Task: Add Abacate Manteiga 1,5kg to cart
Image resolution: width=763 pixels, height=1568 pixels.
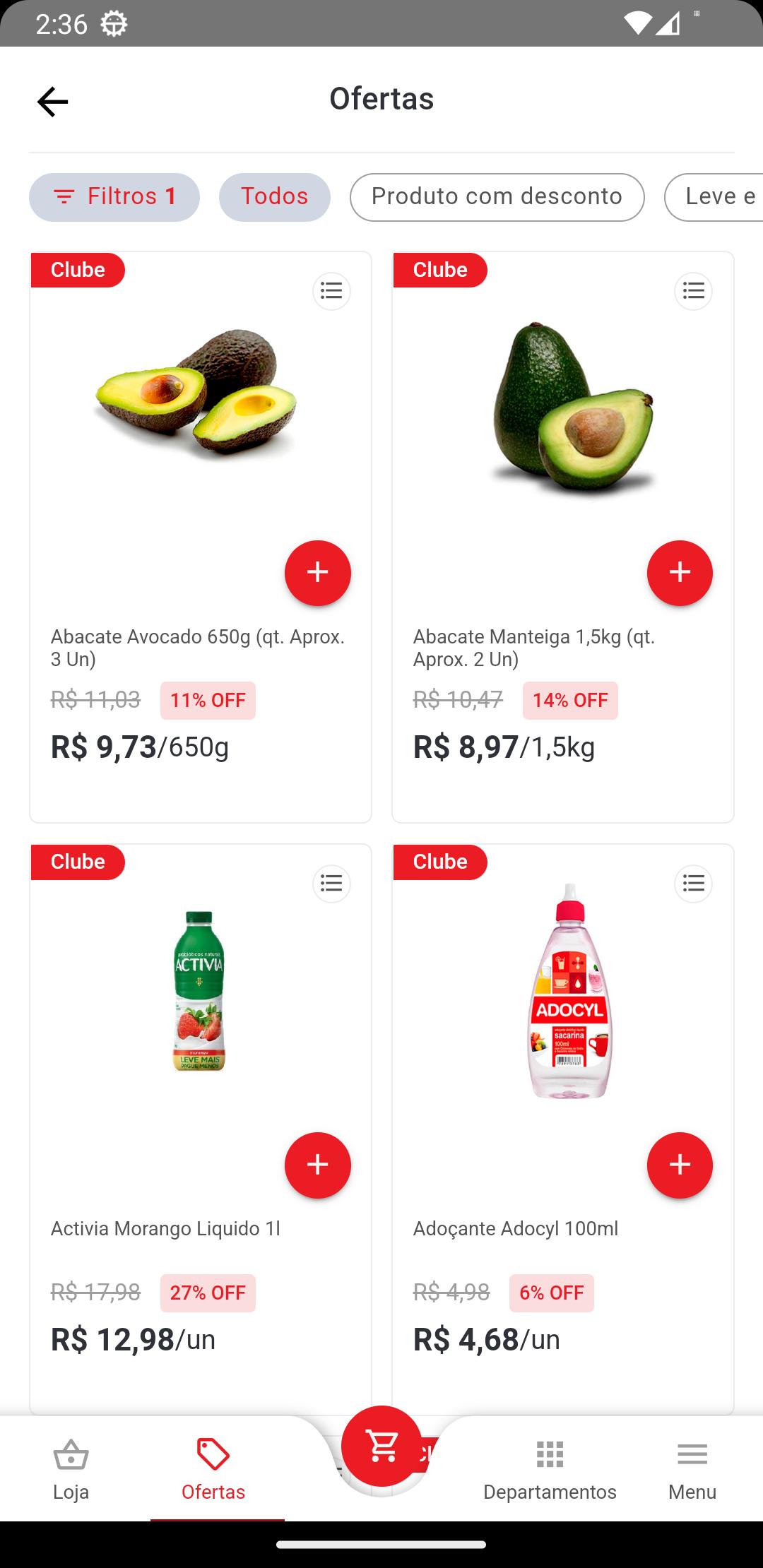Action: coord(680,573)
